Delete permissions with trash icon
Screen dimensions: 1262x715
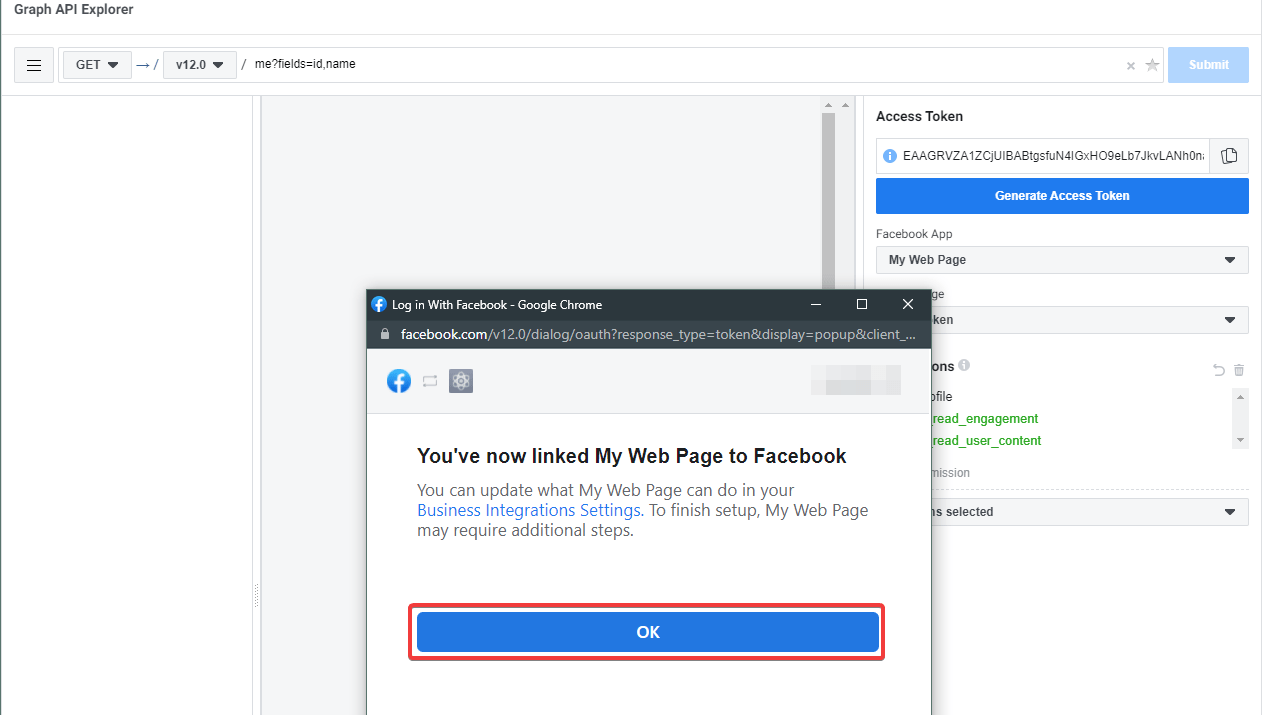click(1239, 370)
